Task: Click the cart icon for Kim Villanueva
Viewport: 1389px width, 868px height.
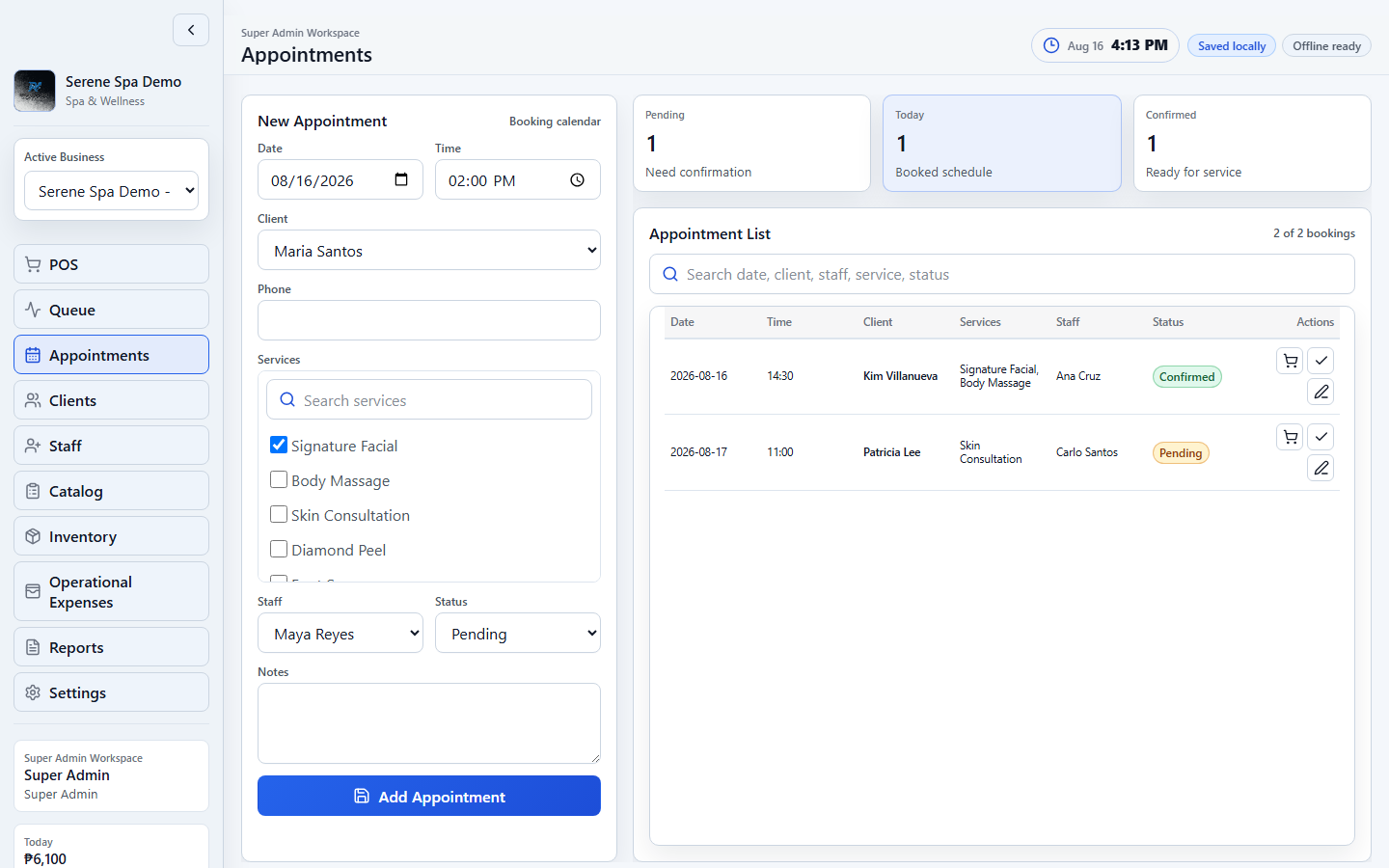Action: 1290,361
